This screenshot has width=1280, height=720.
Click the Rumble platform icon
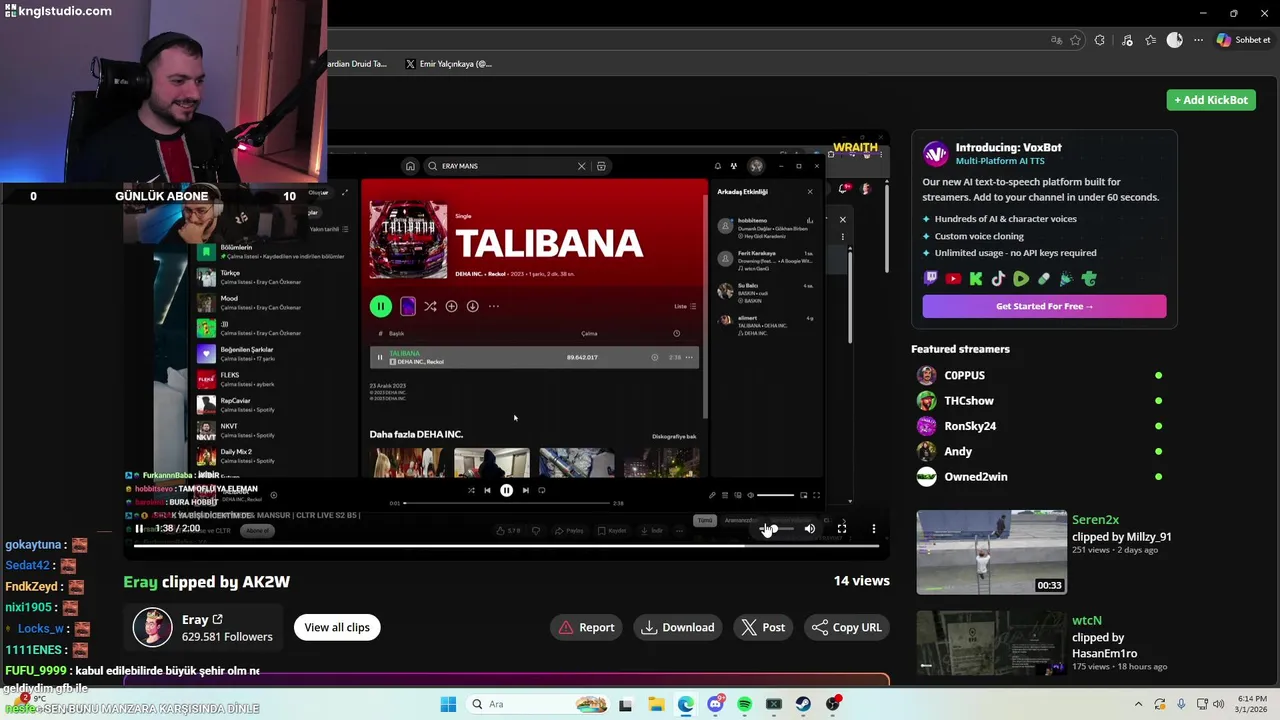pyautogui.click(x=1021, y=279)
